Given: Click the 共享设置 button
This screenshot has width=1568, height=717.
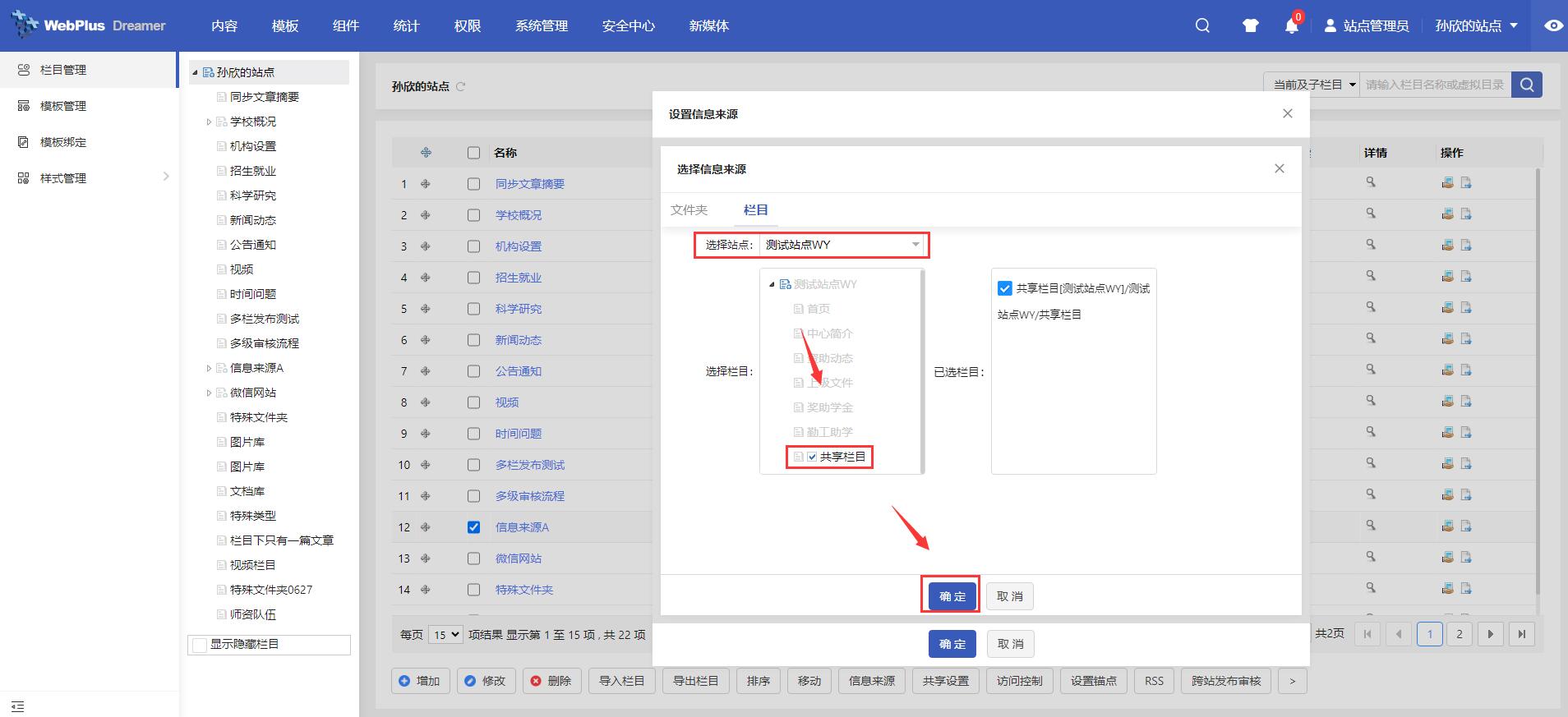Looking at the screenshot, I should [x=946, y=681].
